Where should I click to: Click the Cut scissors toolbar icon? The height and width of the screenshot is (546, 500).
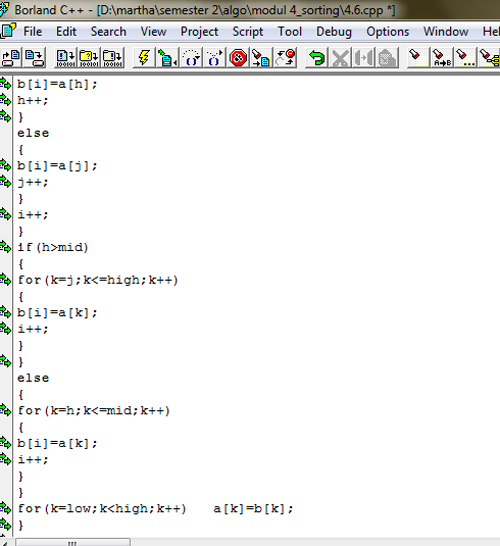(340, 57)
